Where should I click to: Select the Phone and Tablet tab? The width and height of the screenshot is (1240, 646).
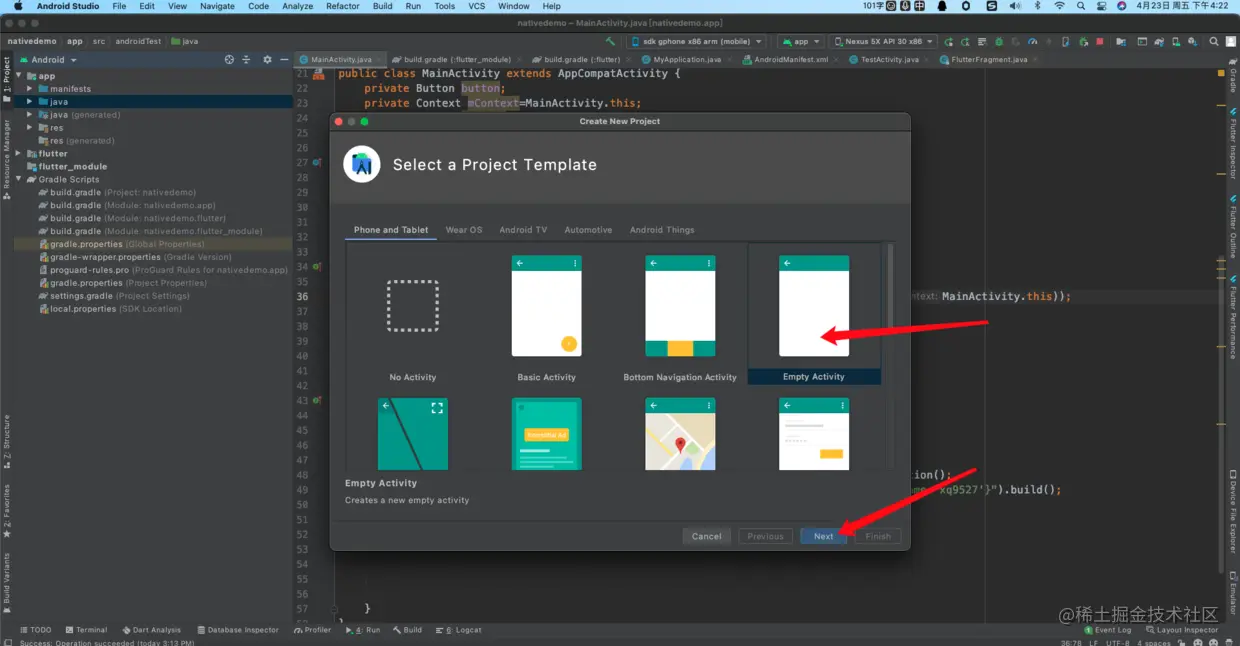pos(391,230)
